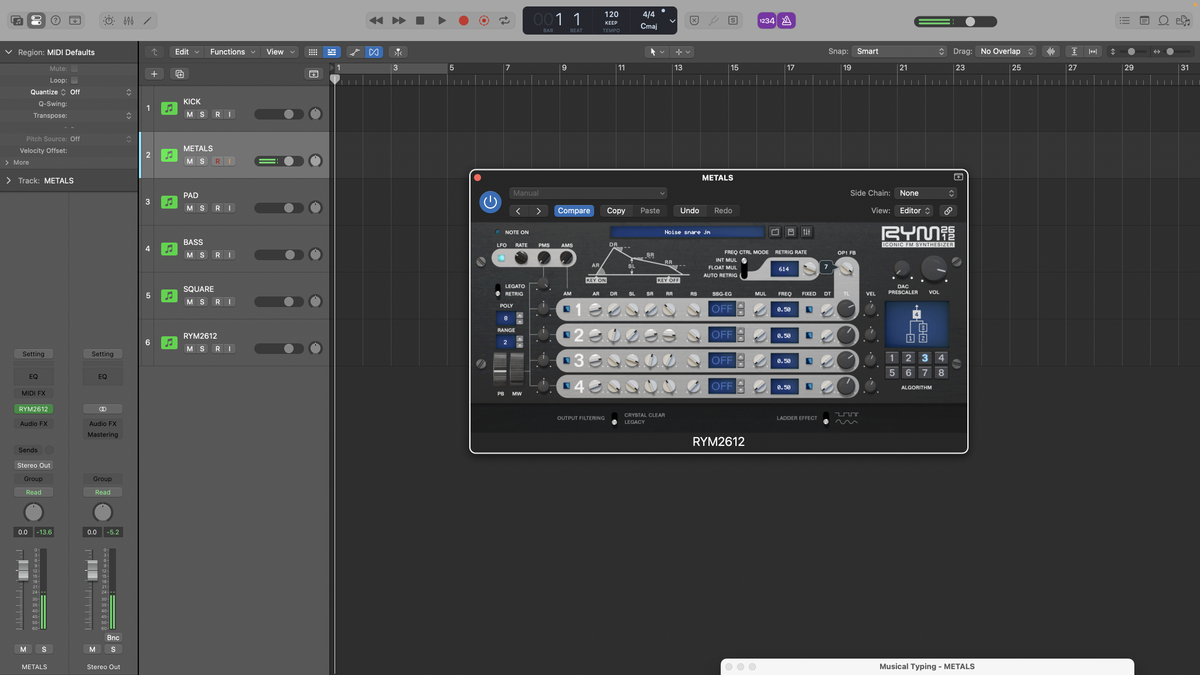Check the region Mute checkbox
This screenshot has width=1200, height=675.
pos(74,69)
